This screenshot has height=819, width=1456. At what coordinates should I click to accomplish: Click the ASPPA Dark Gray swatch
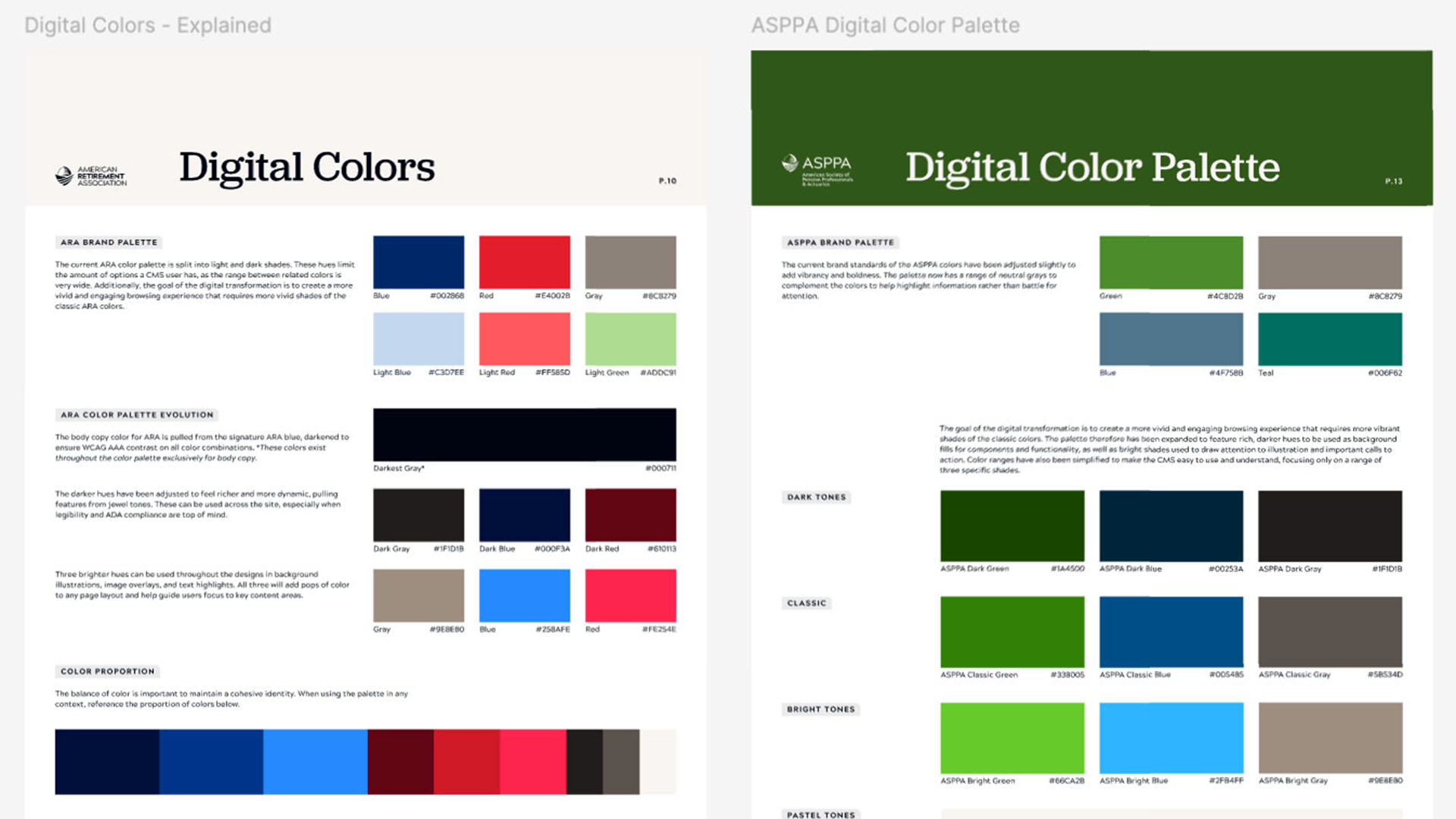(x=1330, y=526)
